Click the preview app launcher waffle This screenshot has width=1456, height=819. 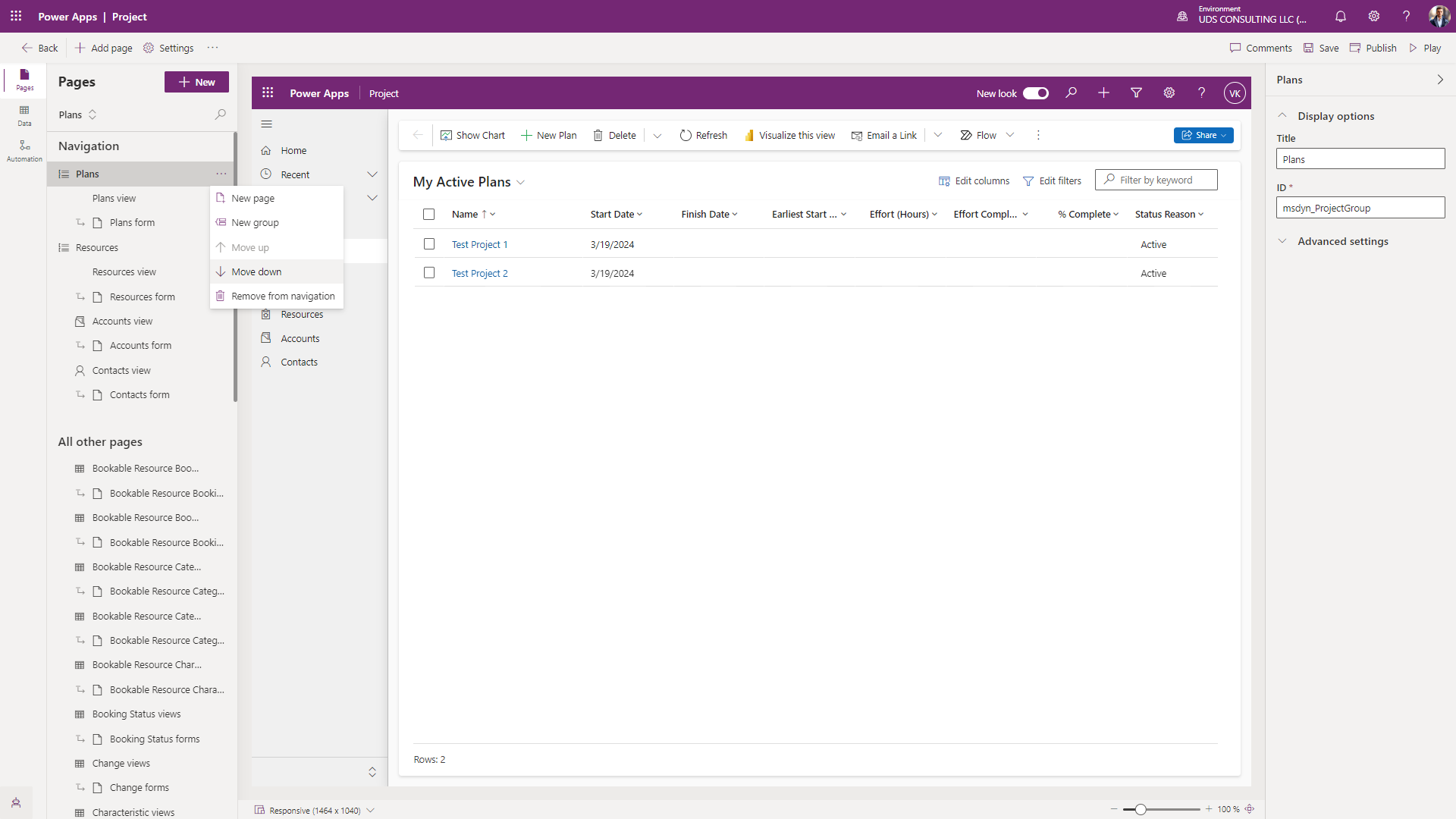268,93
